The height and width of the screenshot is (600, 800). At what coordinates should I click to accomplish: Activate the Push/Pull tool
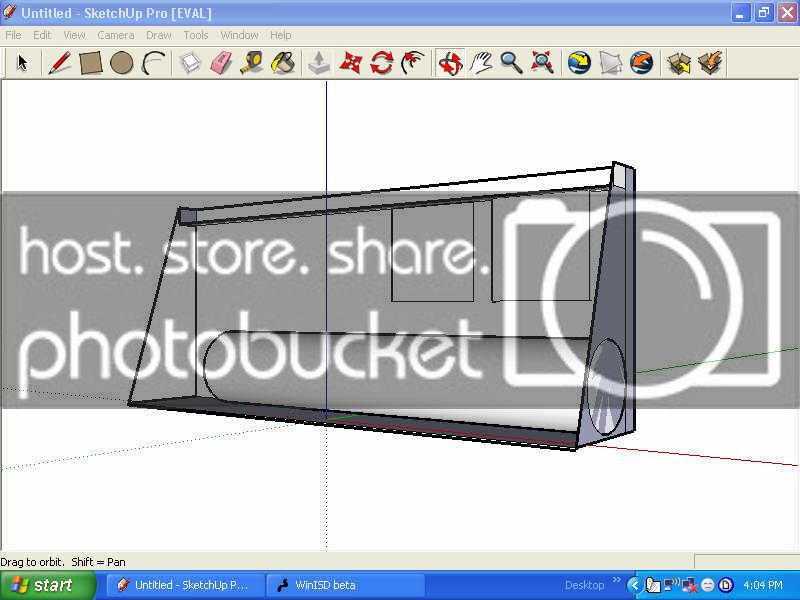coord(319,63)
